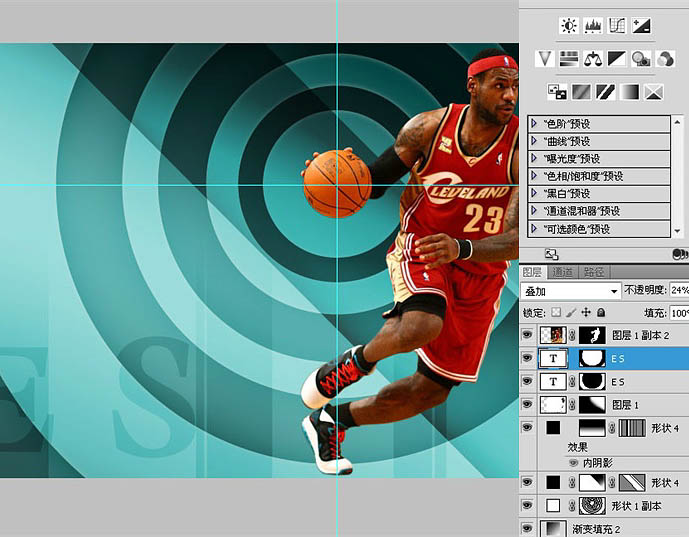Click the 效果 label under 形状 4
Viewport: 689px width, 537px height.
[x=578, y=447]
